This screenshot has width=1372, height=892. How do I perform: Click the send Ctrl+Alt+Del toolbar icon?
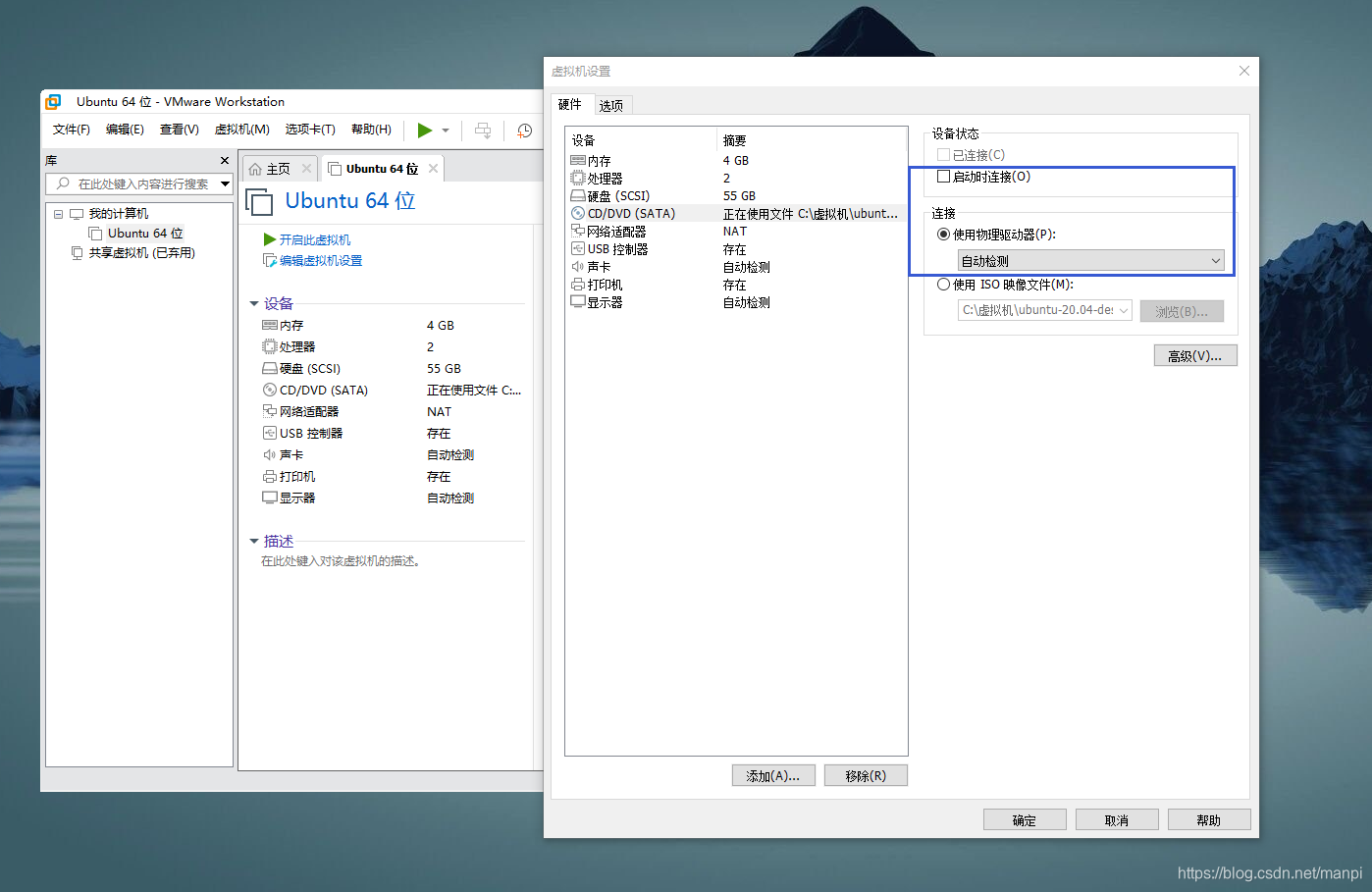(483, 130)
